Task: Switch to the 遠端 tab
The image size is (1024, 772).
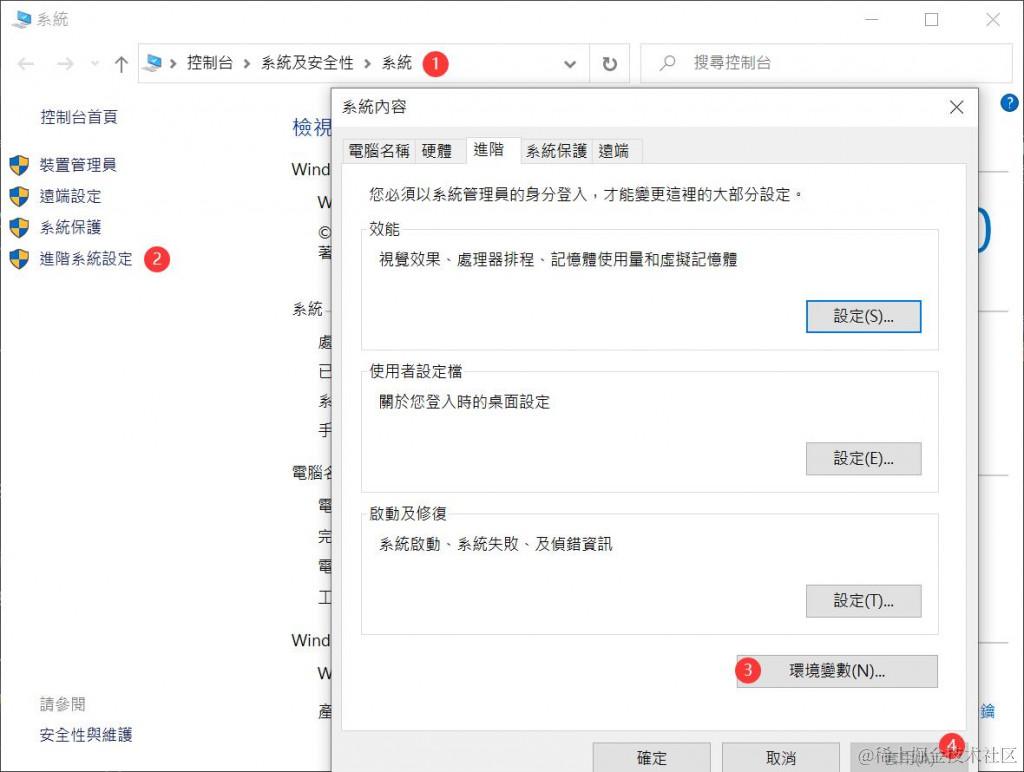Action: click(x=614, y=150)
